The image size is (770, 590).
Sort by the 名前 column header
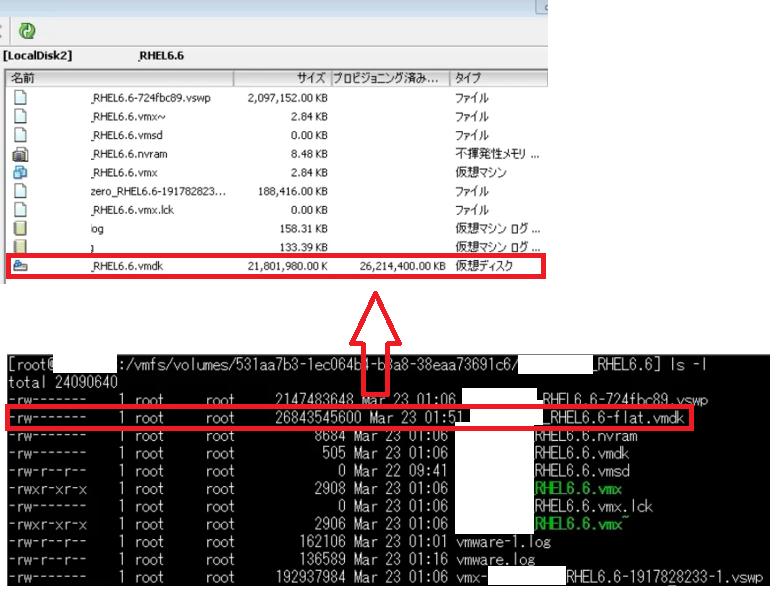(119, 78)
